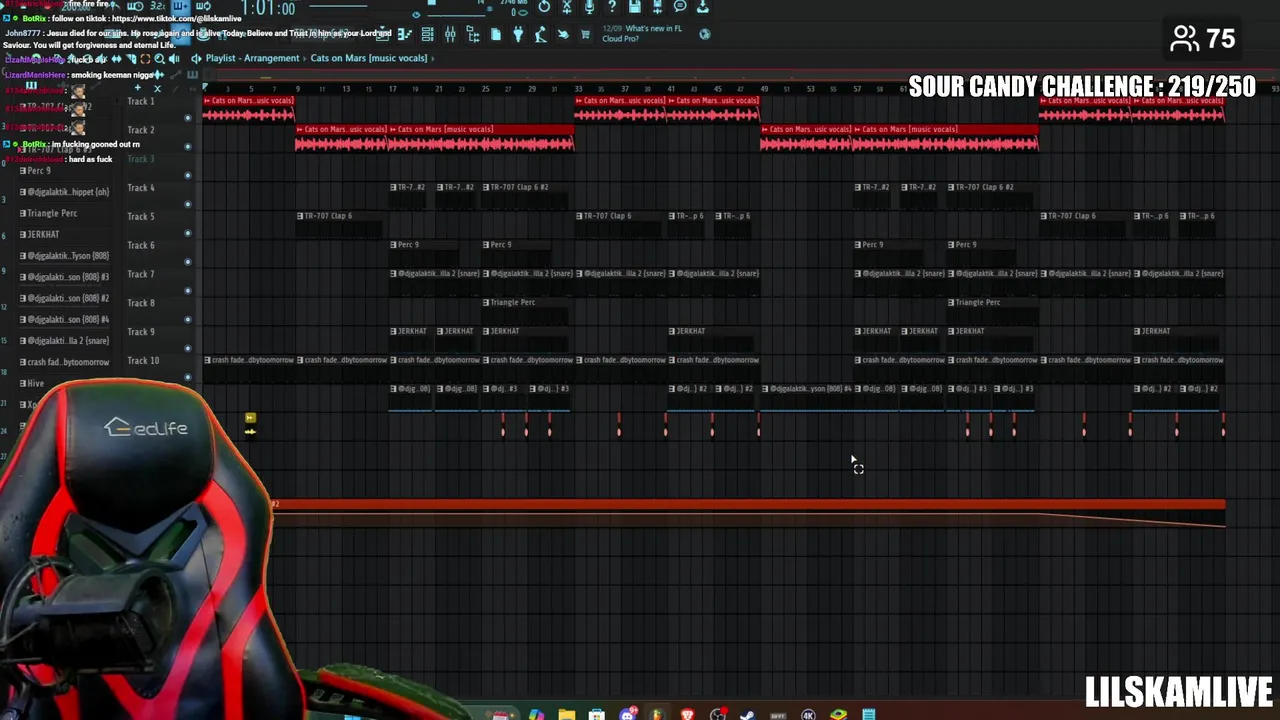Click the download arrow icon at top
The height and width of the screenshot is (720, 1280).
click(x=703, y=7)
